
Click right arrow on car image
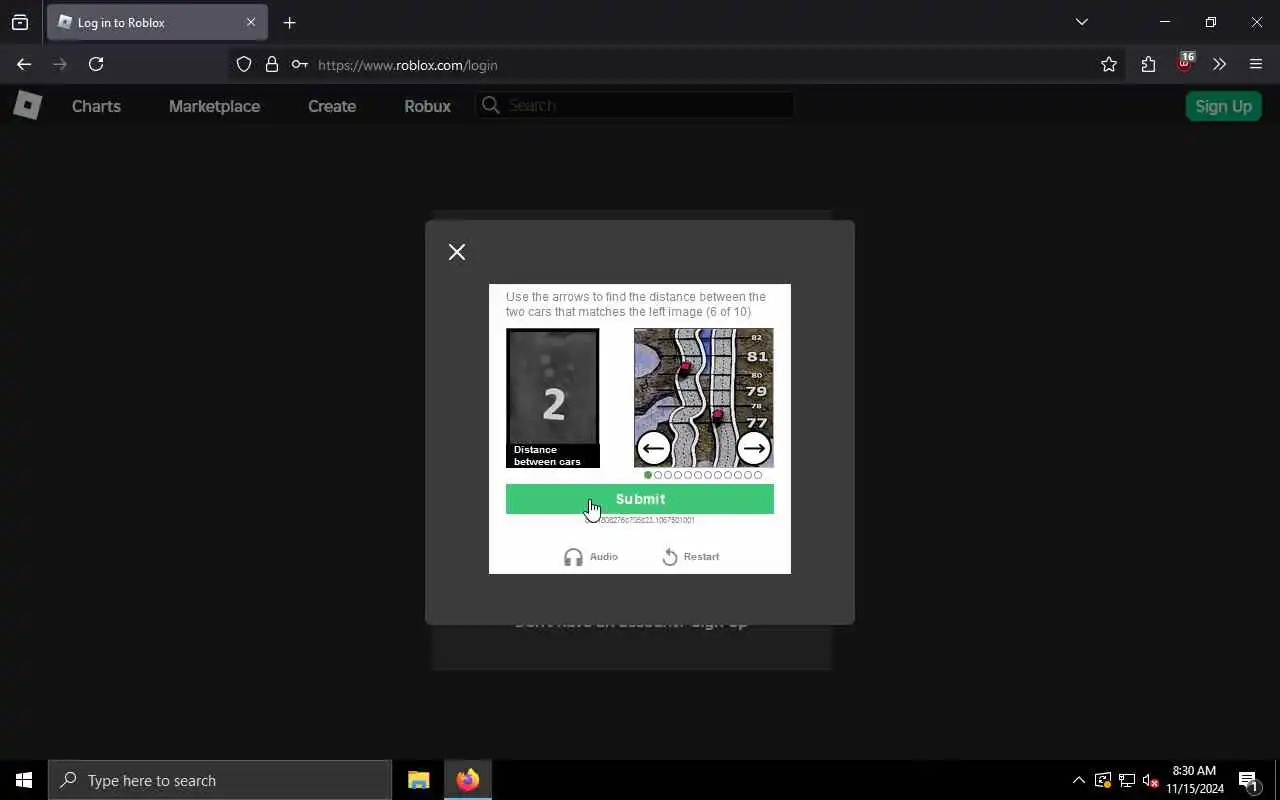tap(754, 448)
